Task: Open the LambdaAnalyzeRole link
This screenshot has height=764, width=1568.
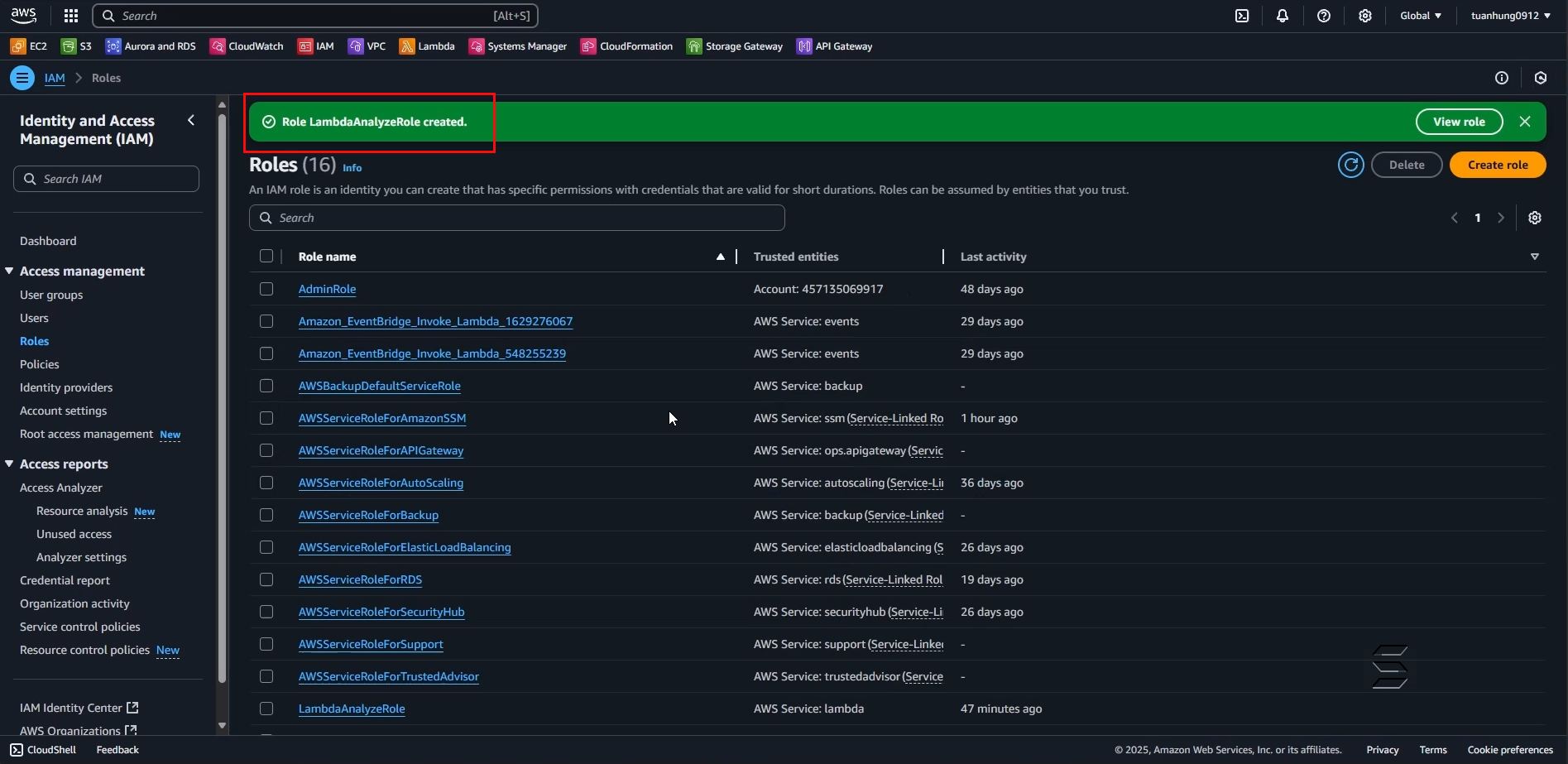Action: pos(352,709)
